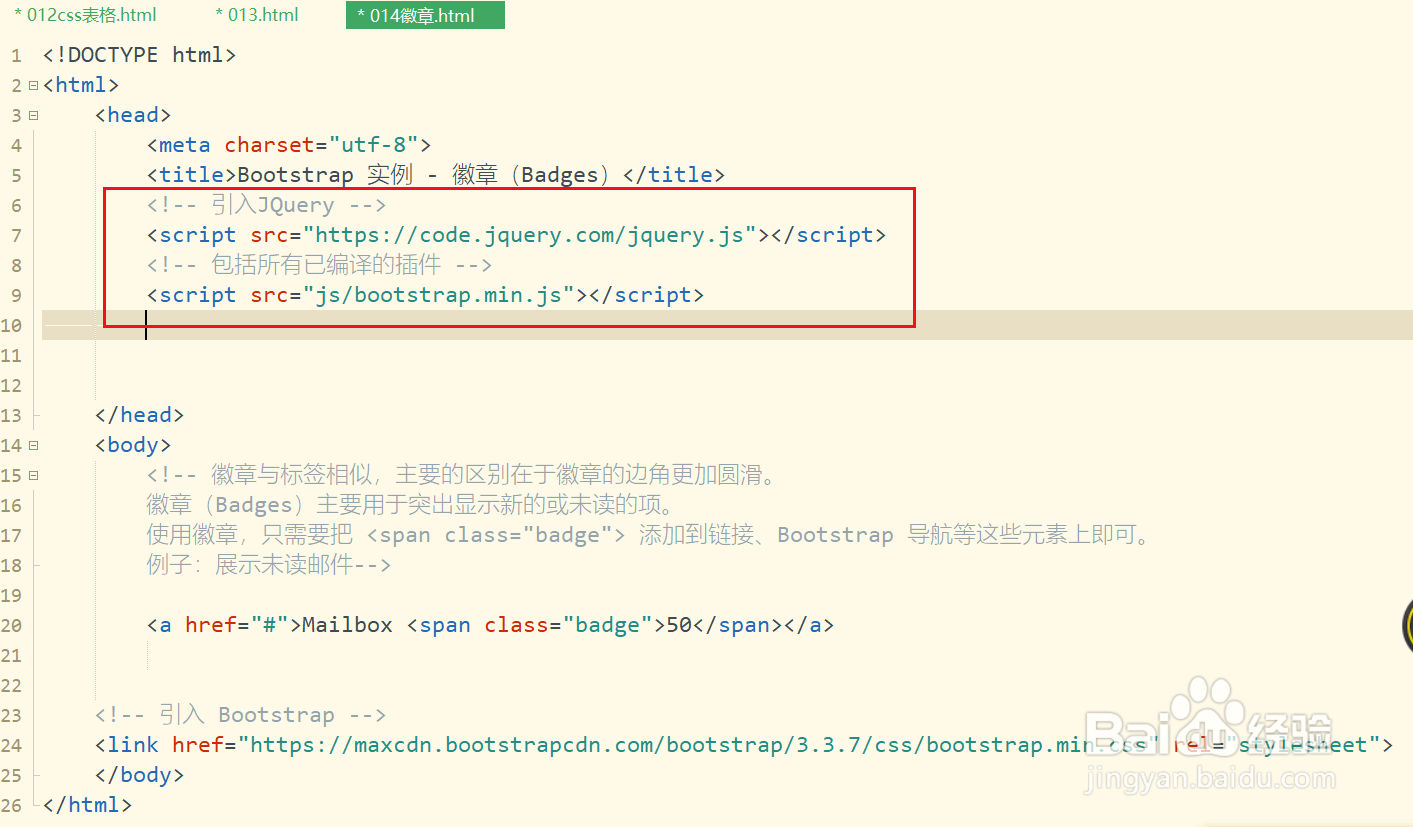1413x827 pixels.
Task: Click the badge value '50' on line 20
Action: click(x=680, y=625)
